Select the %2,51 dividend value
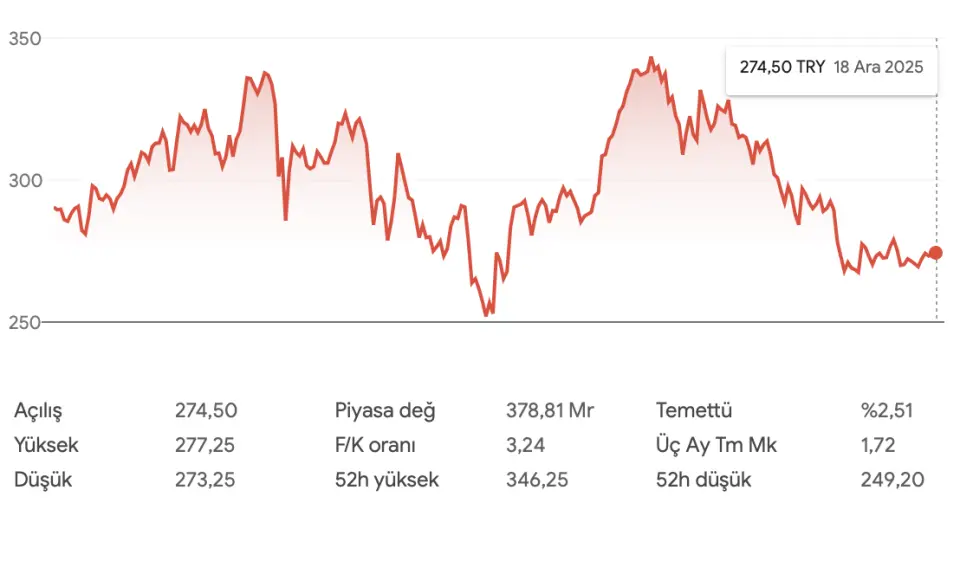The height and width of the screenshot is (561, 960). [x=887, y=410]
